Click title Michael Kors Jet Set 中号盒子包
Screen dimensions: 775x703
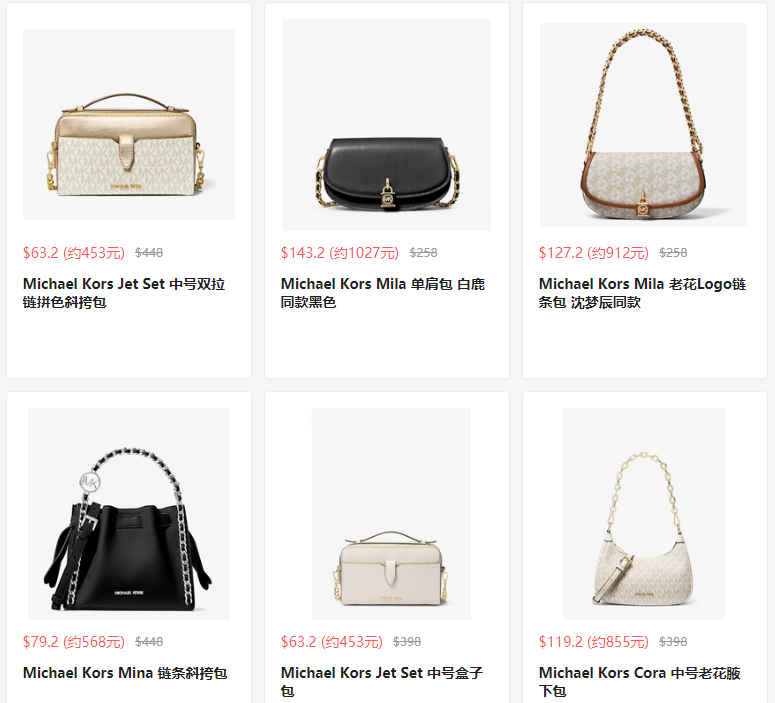click(382, 682)
